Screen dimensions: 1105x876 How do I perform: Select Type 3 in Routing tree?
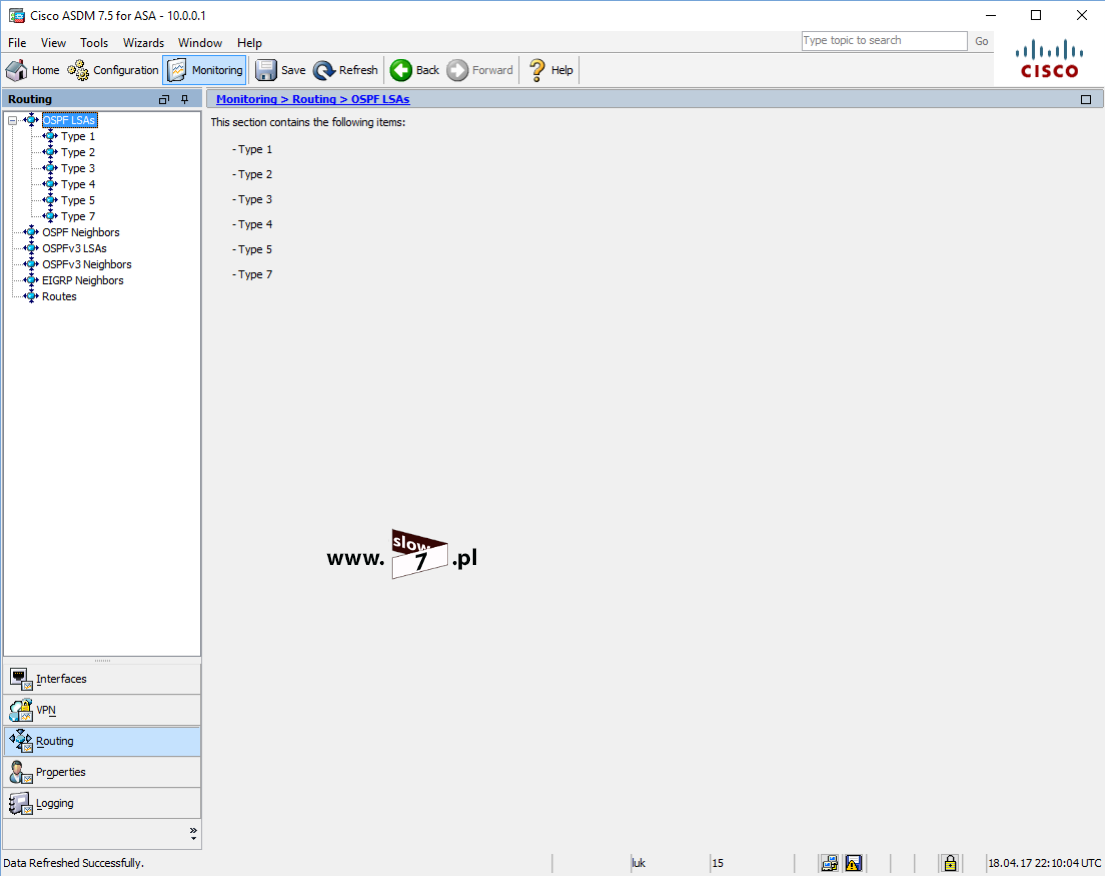[78, 168]
